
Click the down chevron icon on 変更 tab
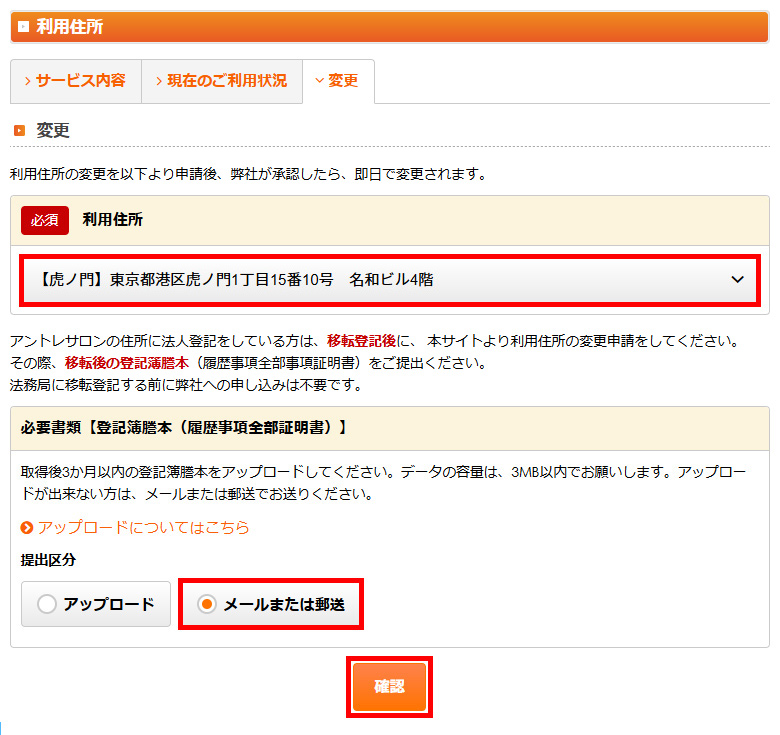(x=319, y=81)
